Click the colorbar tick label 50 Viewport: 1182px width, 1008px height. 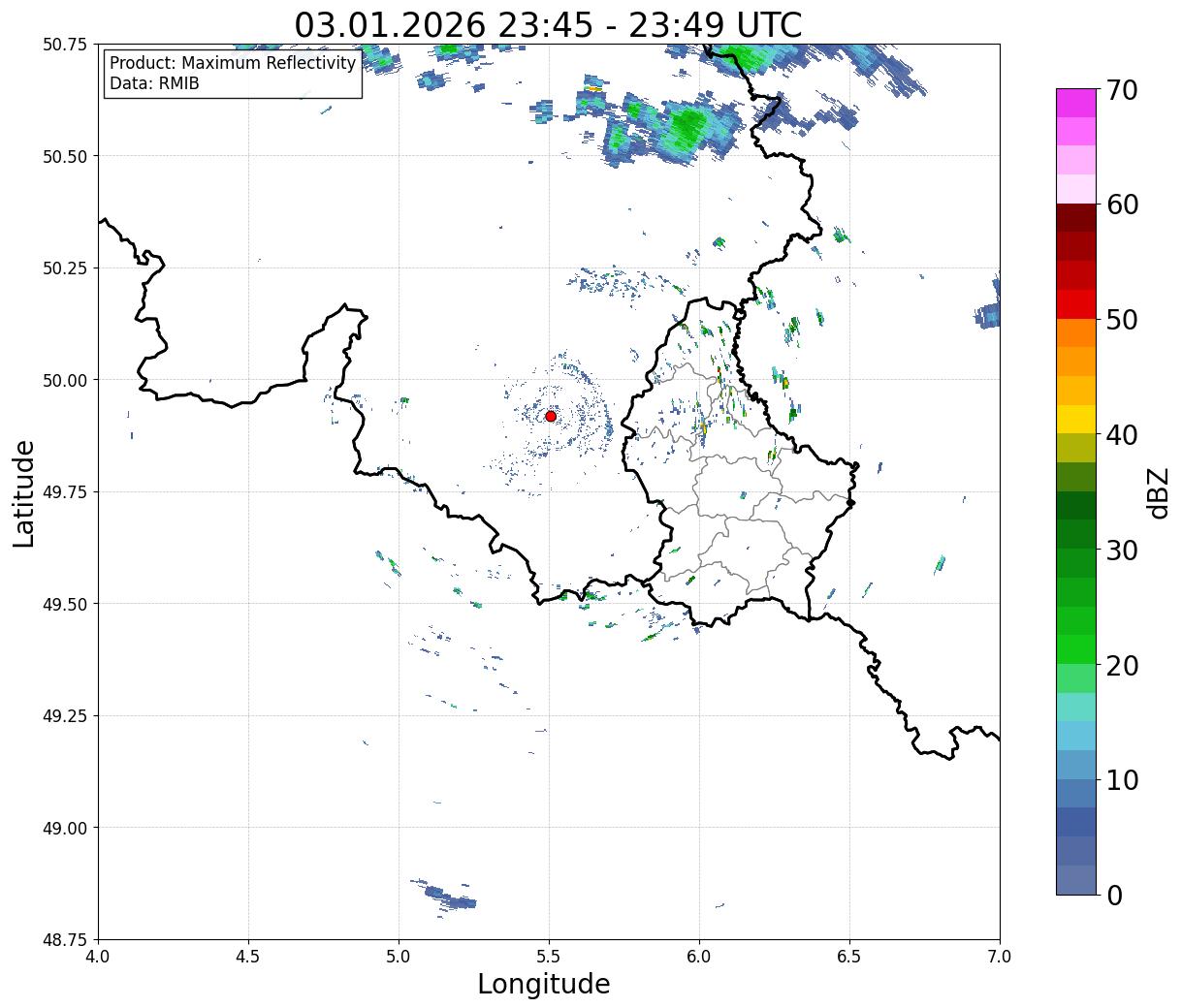pos(1122,320)
